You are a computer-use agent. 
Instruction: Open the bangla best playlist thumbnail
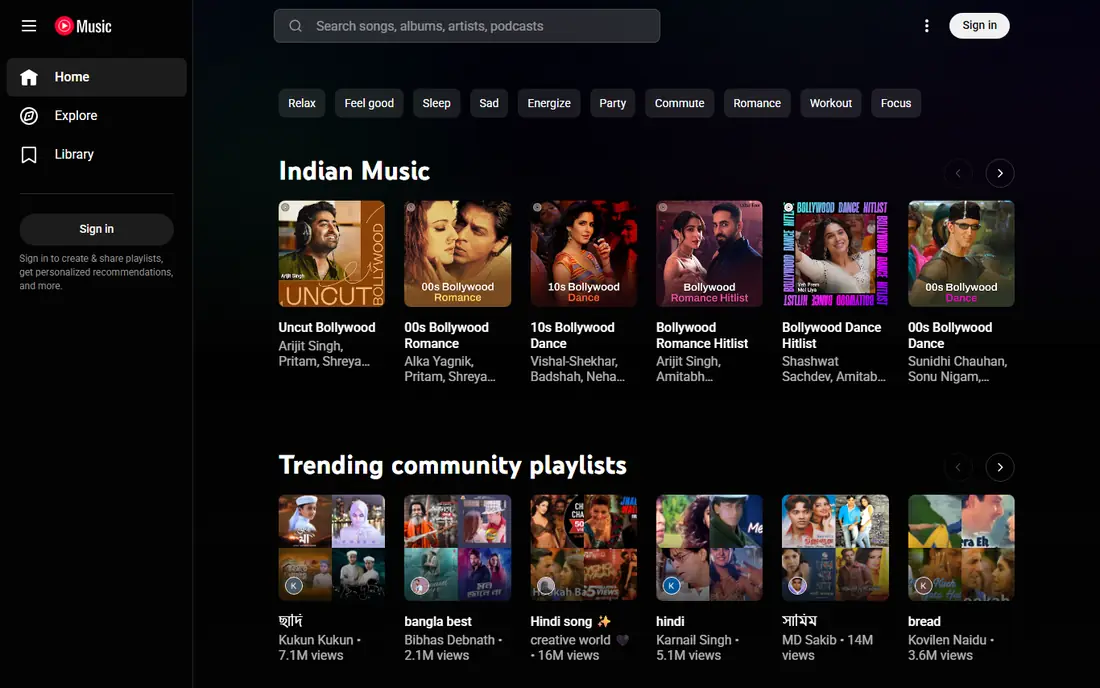[x=457, y=548]
